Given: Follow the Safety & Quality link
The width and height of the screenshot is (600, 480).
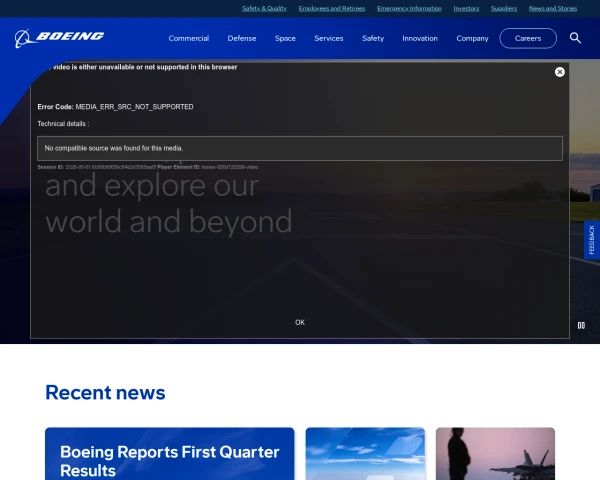Looking at the screenshot, I should tap(264, 8).
